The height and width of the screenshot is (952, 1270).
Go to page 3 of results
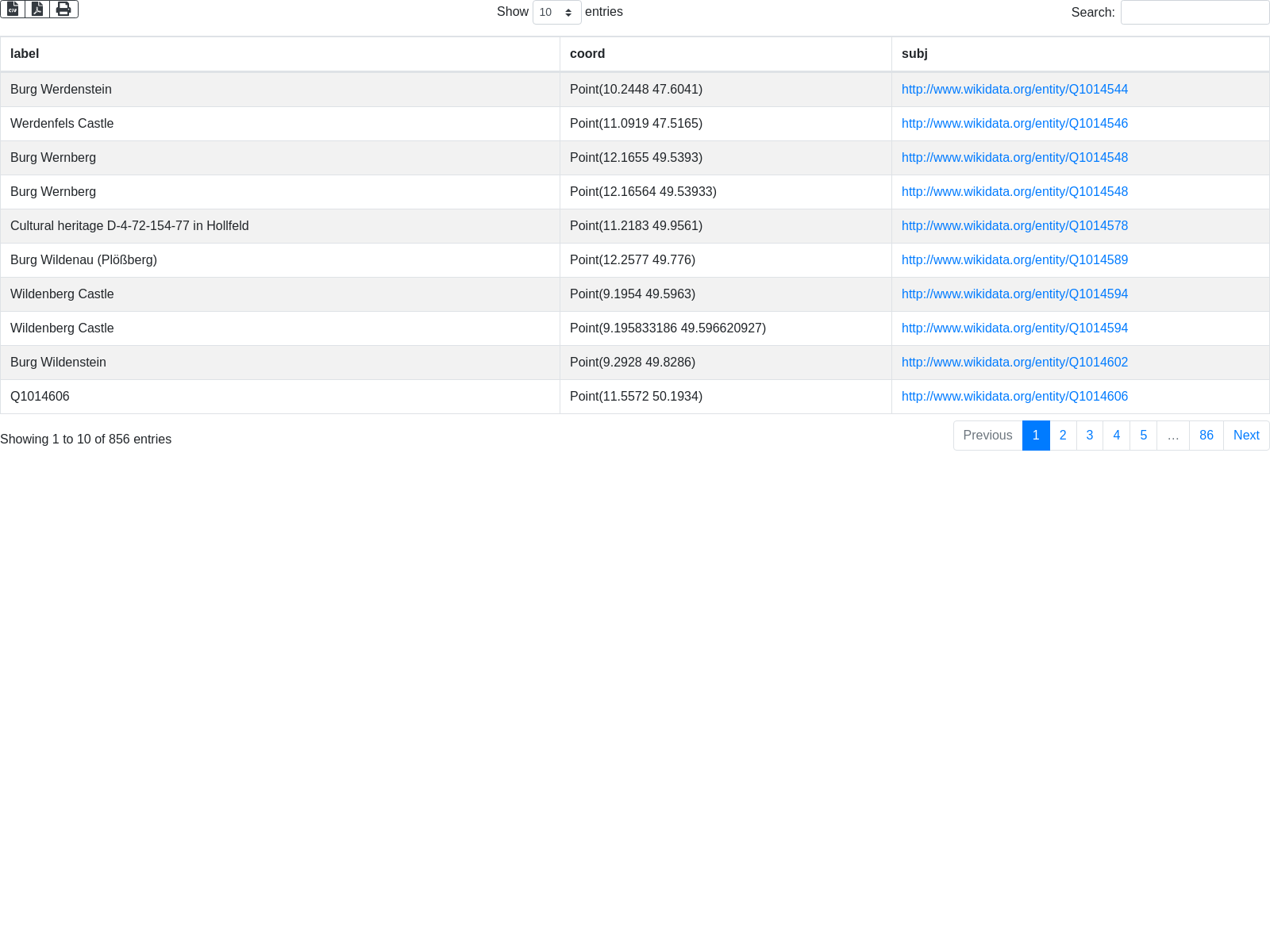pos(1090,436)
